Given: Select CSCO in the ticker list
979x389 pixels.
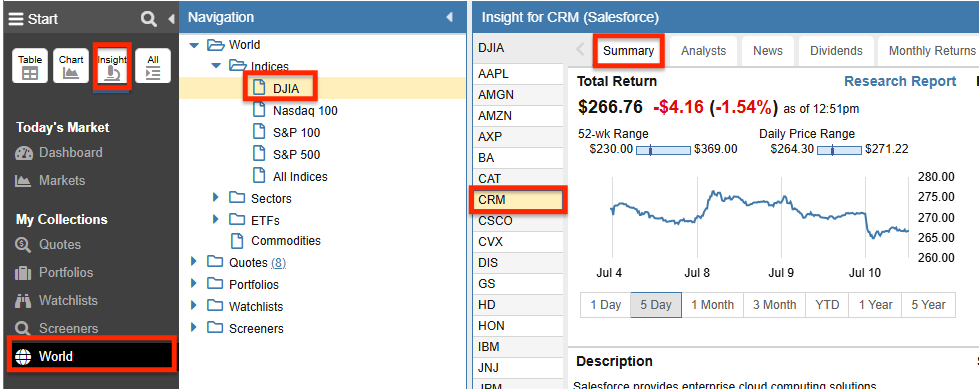Looking at the screenshot, I should (518, 221).
